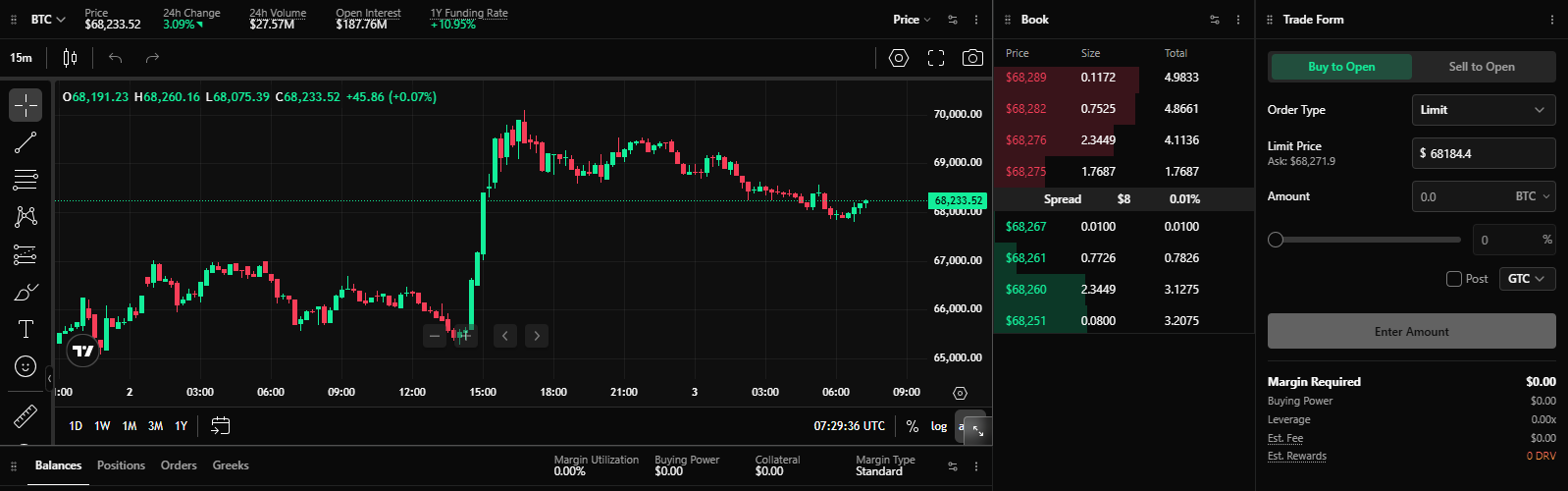Open the Est. Fee link
Viewport: 1568px width, 491px height.
[1284, 438]
